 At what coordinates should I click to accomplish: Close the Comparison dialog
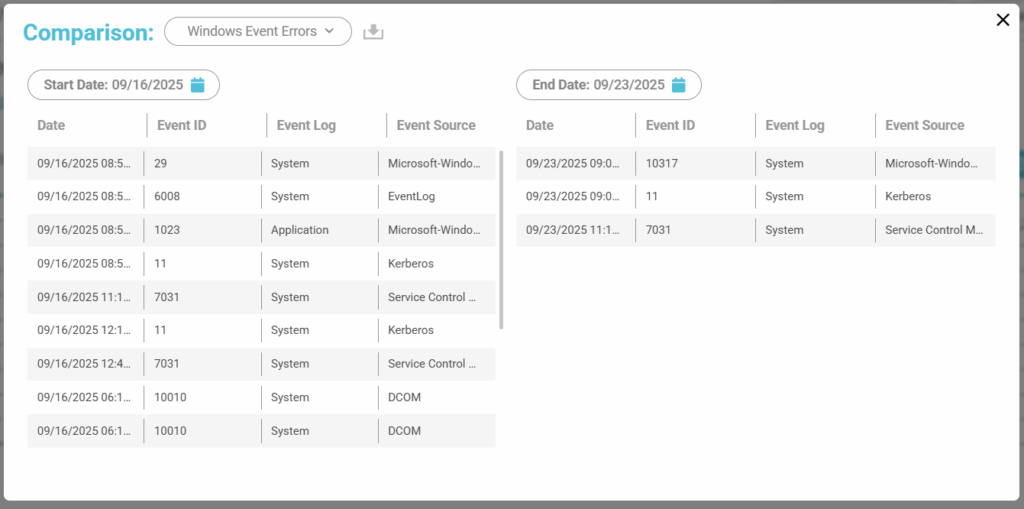(1003, 20)
